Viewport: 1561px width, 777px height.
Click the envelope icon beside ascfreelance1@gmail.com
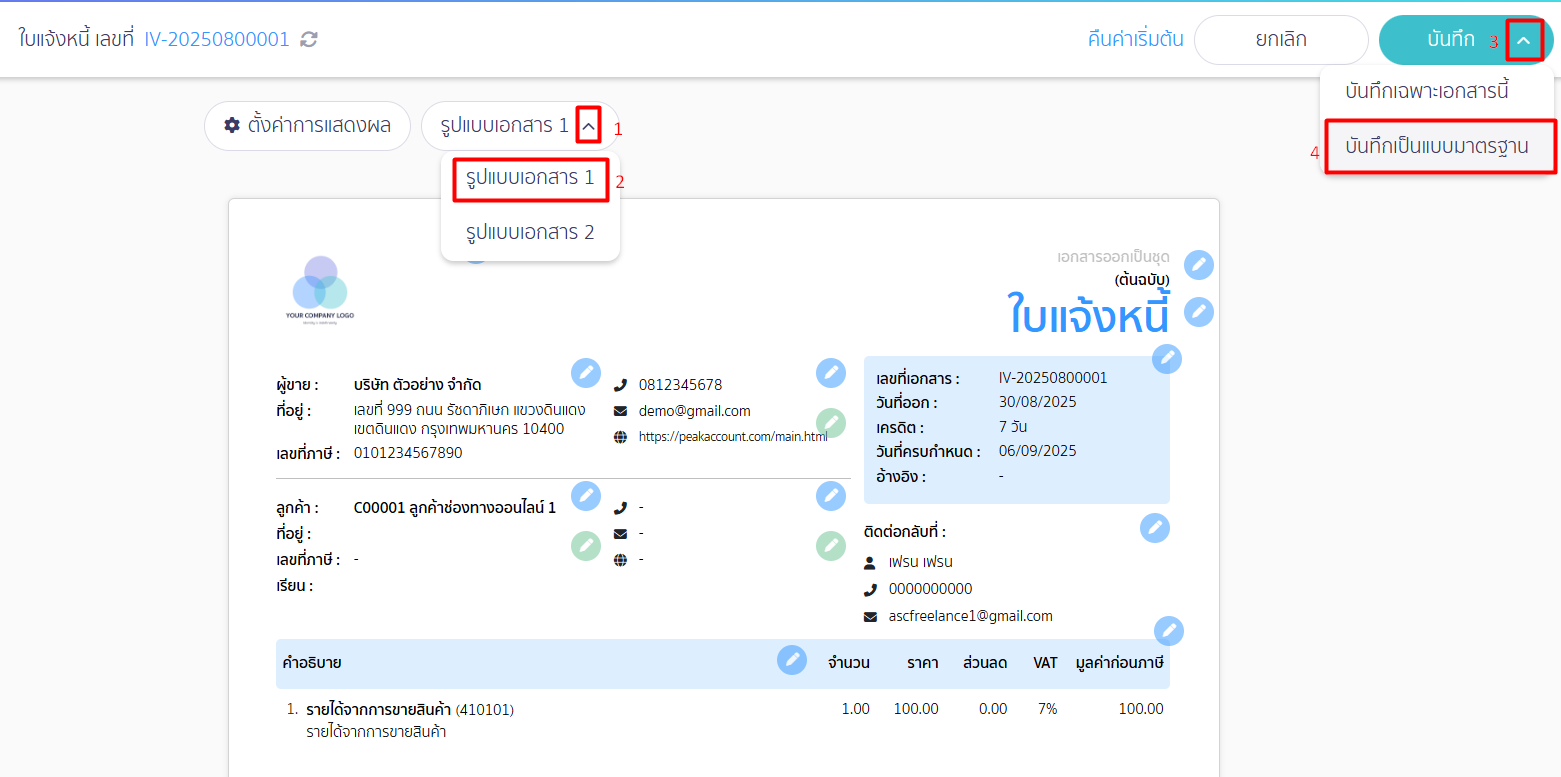point(870,616)
